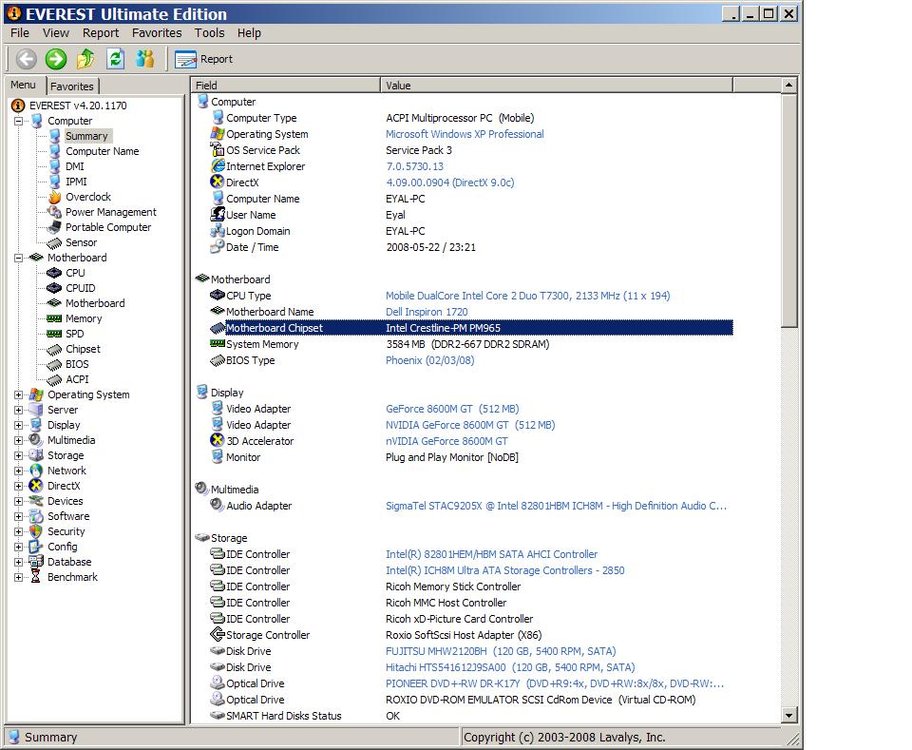Select the Network globe icon
The image size is (912, 750).
click(36, 471)
